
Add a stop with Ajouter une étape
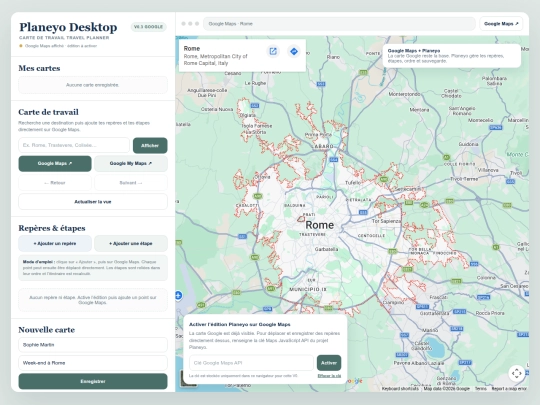click(131, 243)
